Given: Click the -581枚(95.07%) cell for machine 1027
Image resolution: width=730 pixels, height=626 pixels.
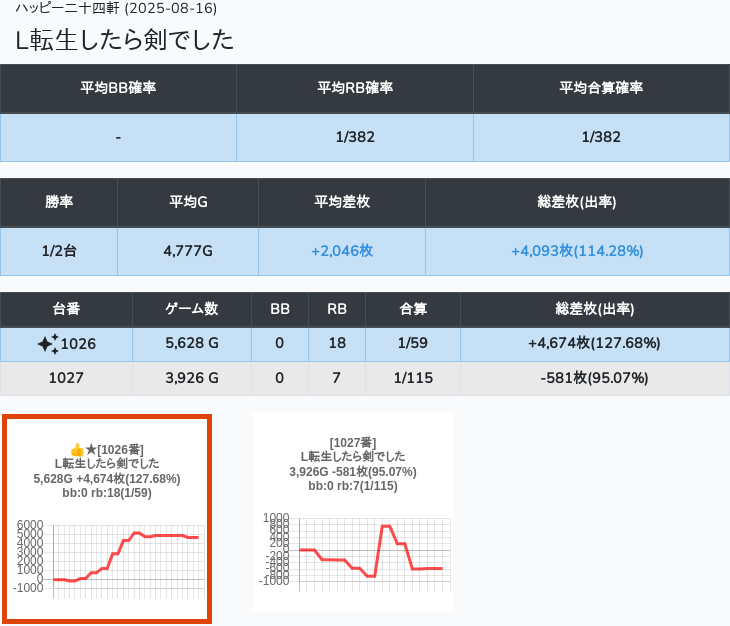Looking at the screenshot, I should (593, 378).
